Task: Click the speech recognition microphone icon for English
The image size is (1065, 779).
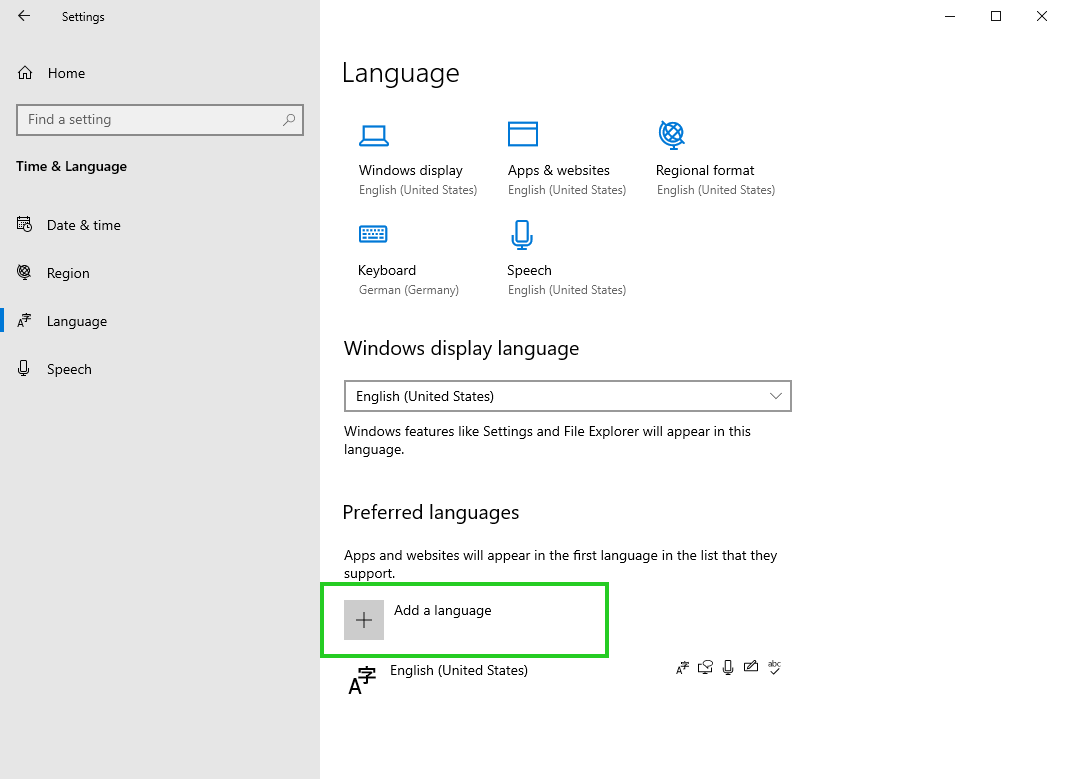Action: tap(728, 667)
